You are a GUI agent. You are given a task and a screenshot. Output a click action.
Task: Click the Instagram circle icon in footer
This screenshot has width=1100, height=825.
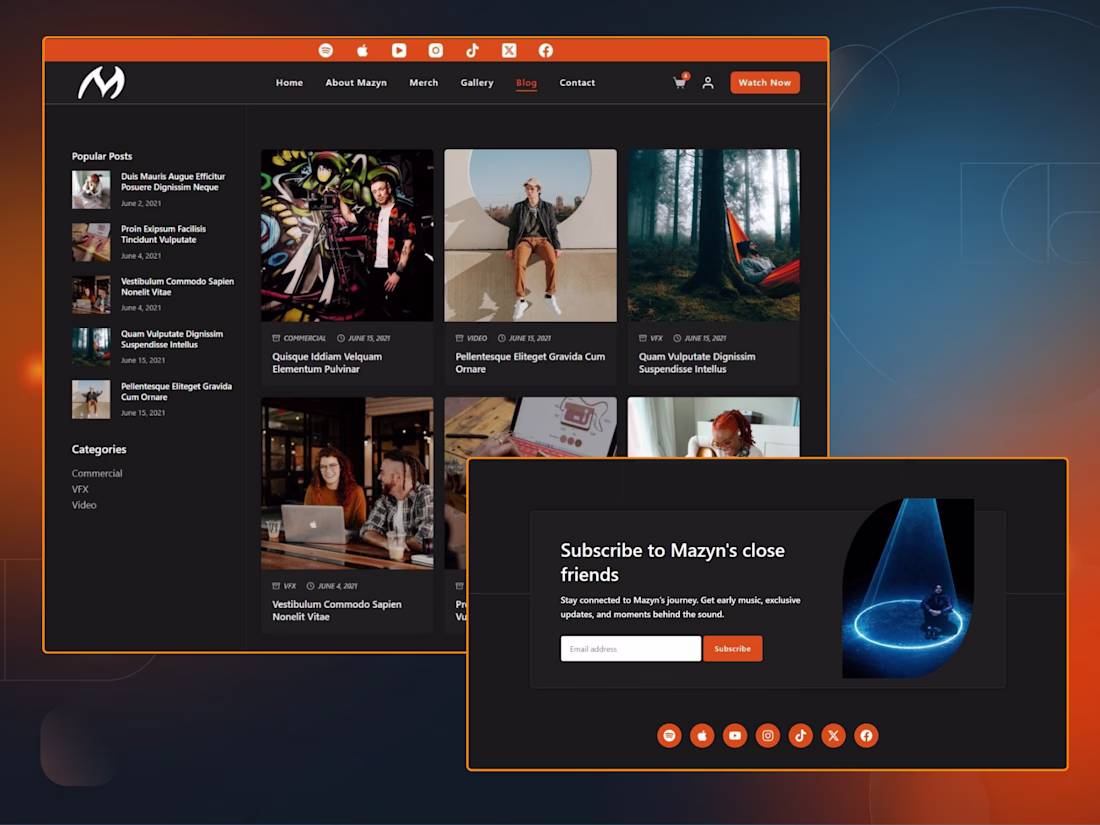coord(768,735)
